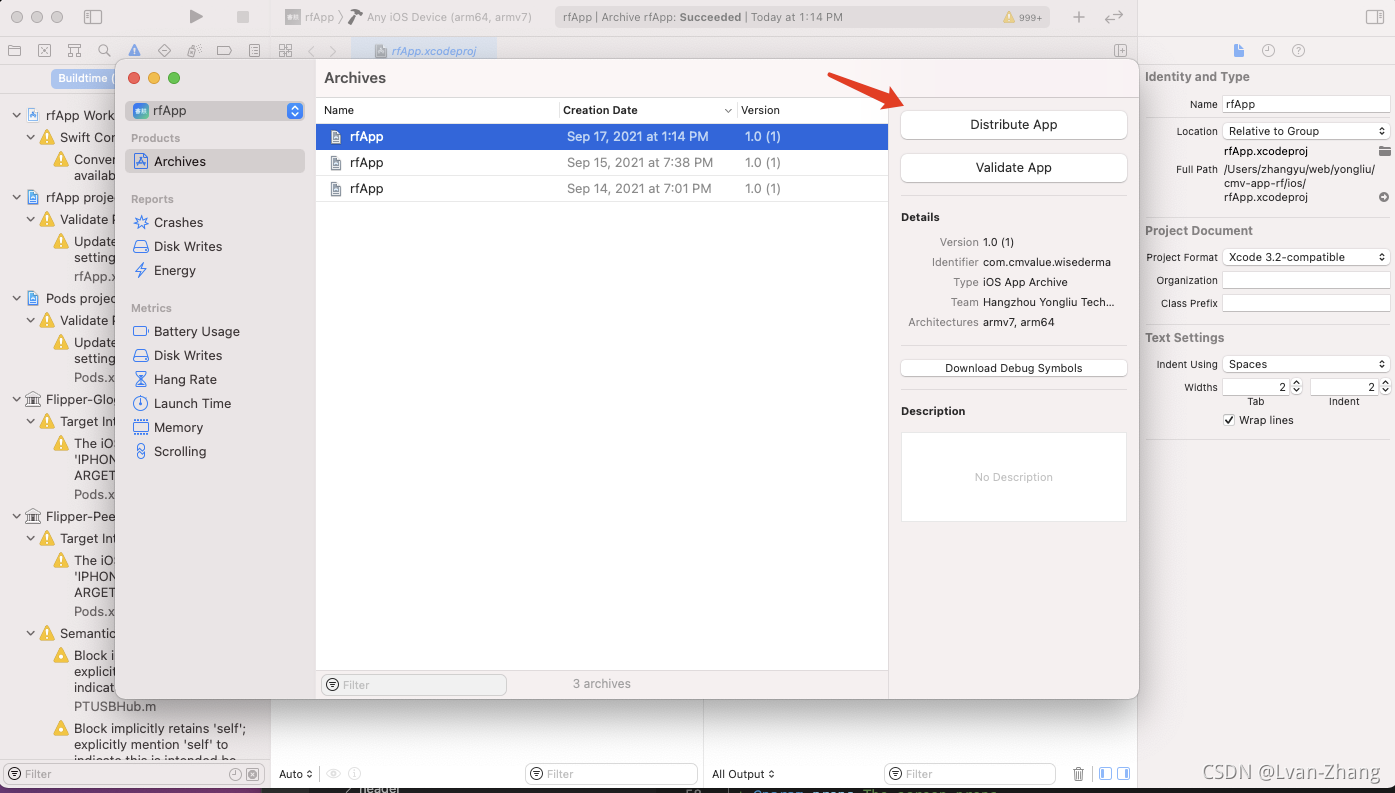Click the Name field in Identity and Type
Viewport: 1395px width, 793px height.
(x=1306, y=104)
